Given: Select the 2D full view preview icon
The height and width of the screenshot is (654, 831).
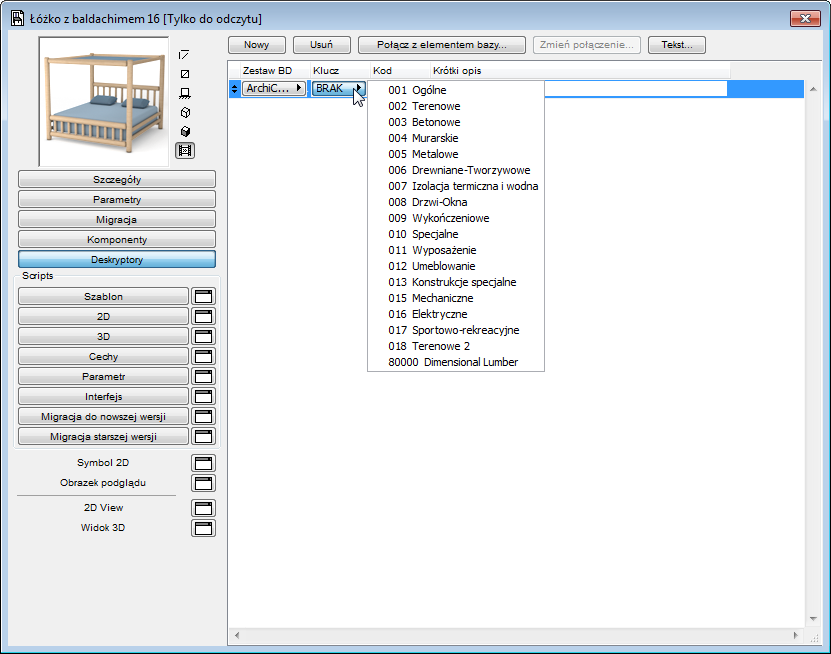Looking at the screenshot, I should pos(185,74).
